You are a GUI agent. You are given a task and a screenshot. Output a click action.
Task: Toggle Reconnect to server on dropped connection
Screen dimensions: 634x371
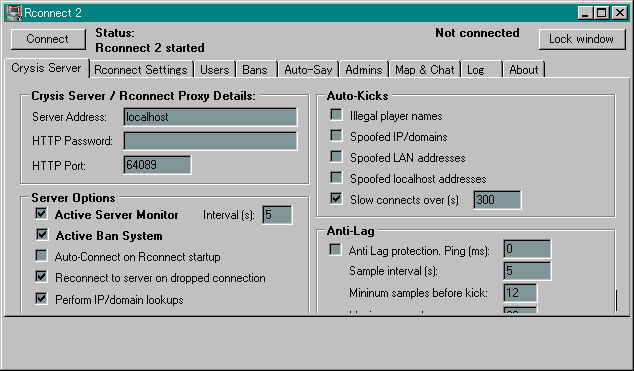(41, 276)
